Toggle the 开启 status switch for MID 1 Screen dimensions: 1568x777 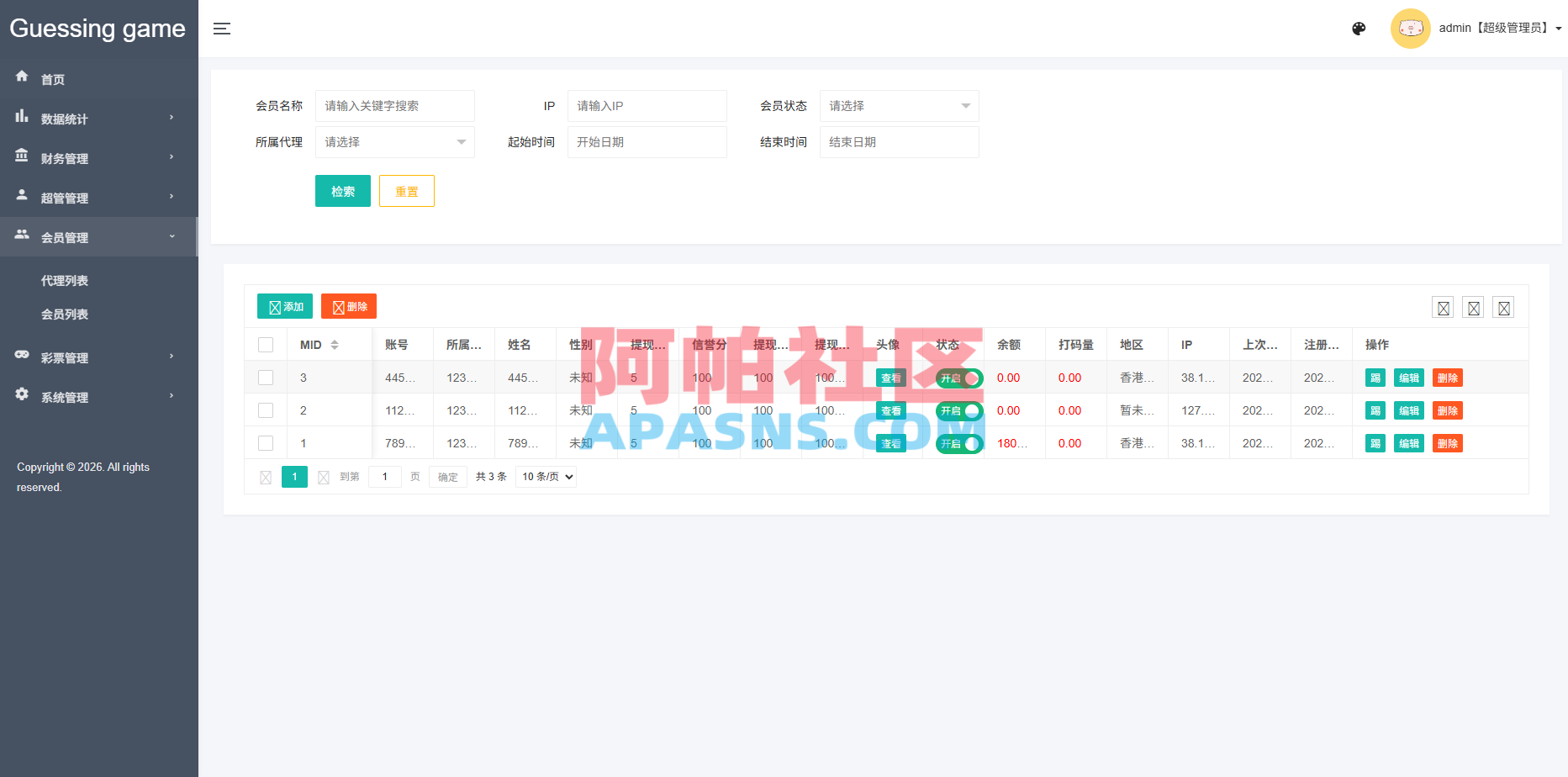click(959, 443)
